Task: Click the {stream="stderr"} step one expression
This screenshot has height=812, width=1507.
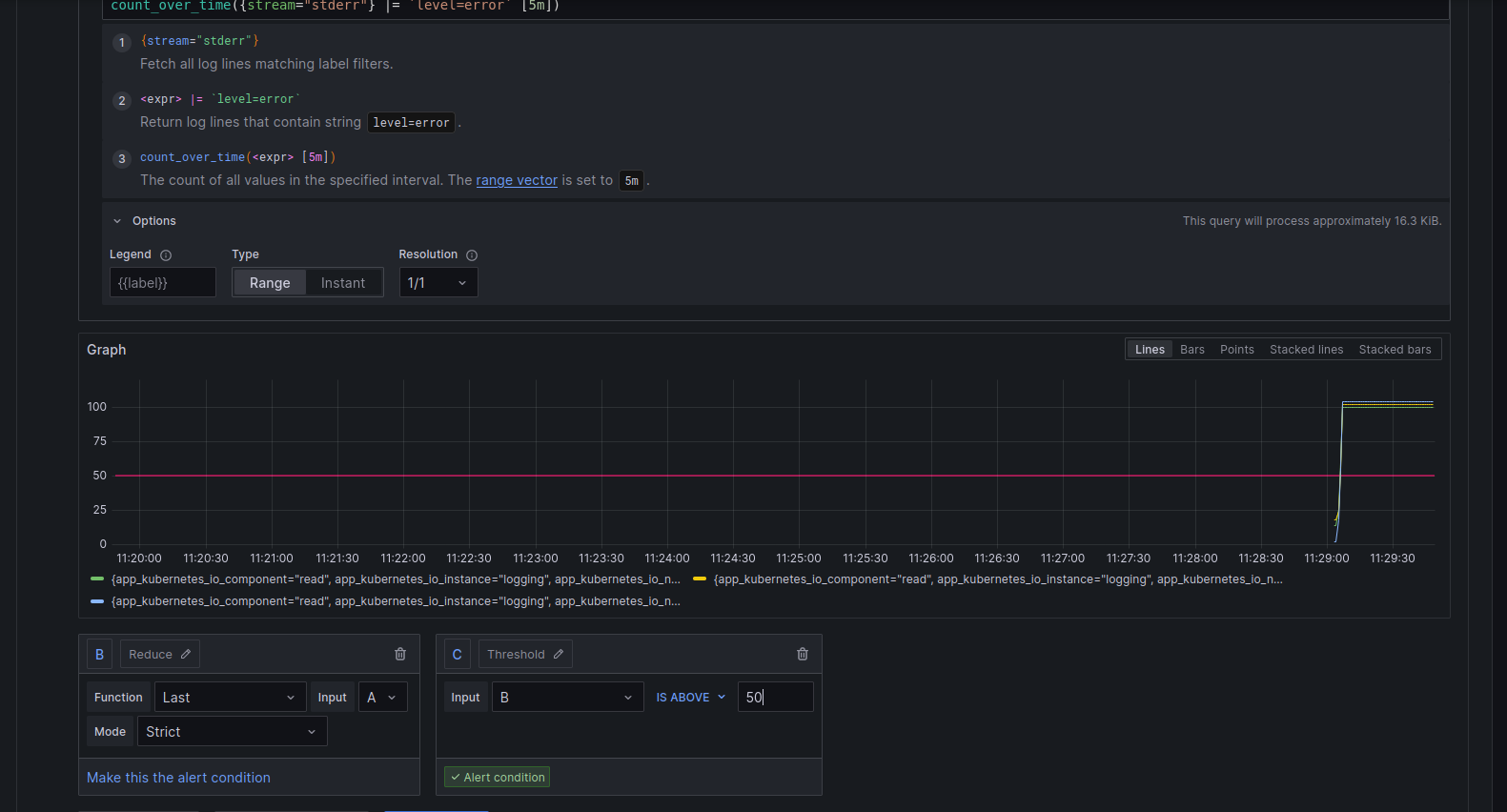Action: pos(199,41)
